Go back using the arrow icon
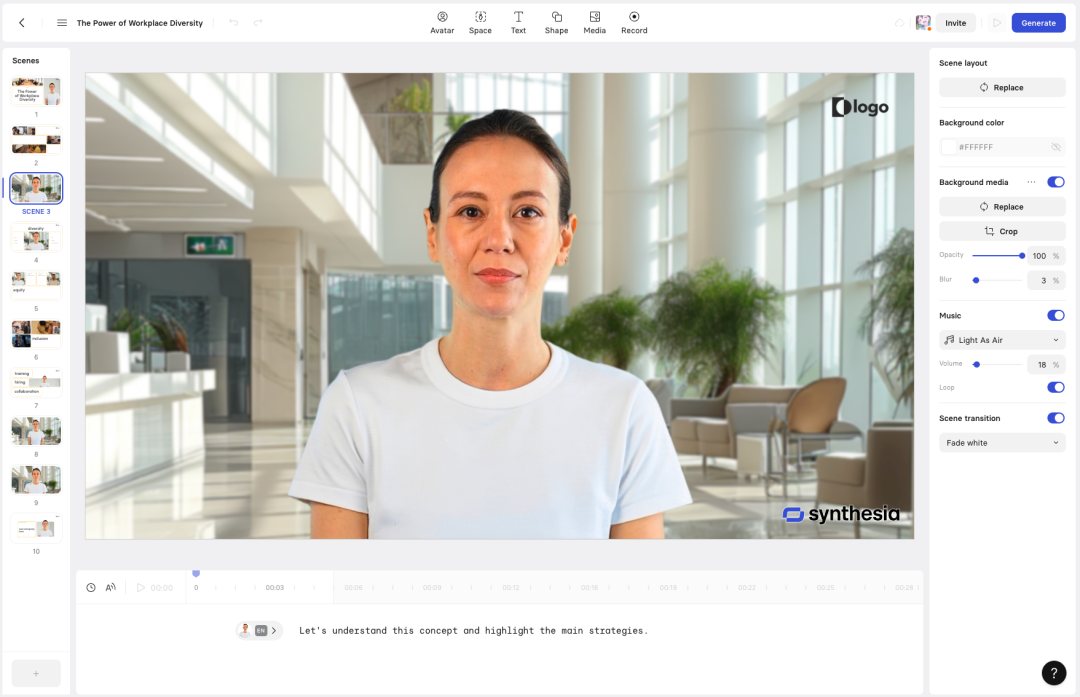 tap(22, 23)
